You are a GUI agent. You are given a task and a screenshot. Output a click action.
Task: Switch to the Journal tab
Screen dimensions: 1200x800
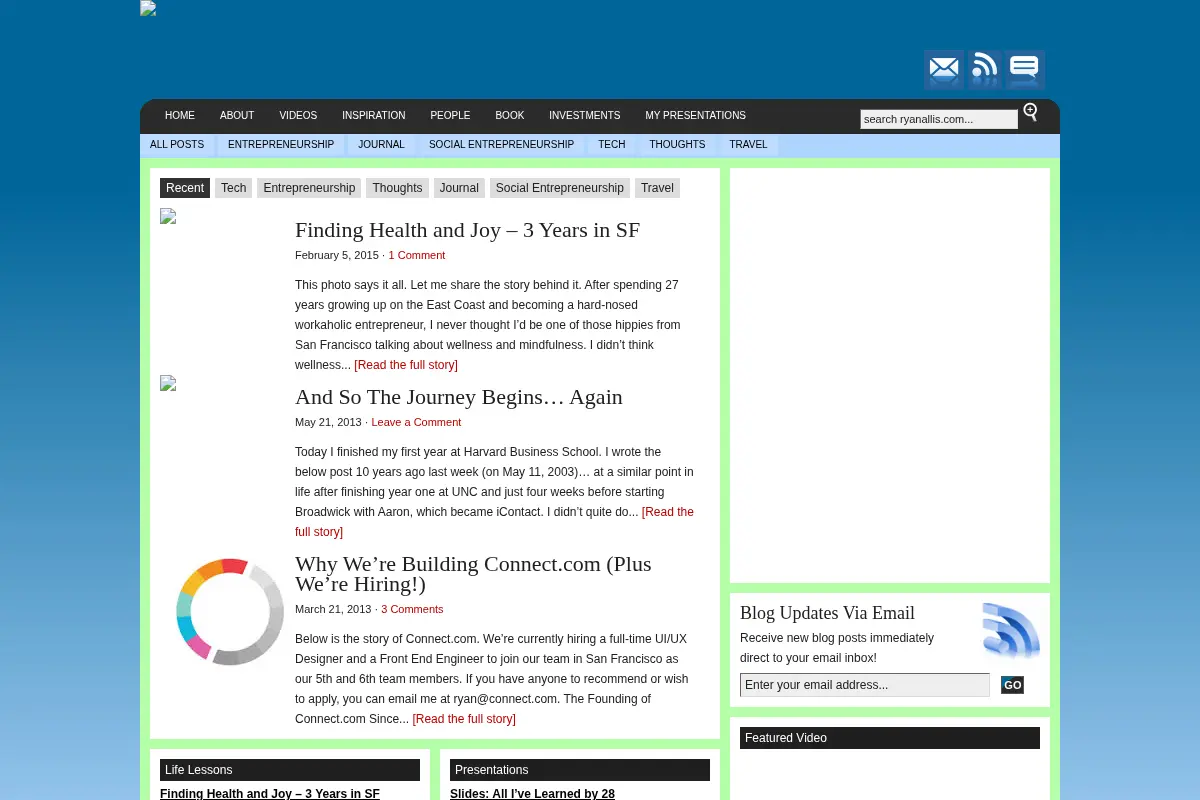(459, 188)
